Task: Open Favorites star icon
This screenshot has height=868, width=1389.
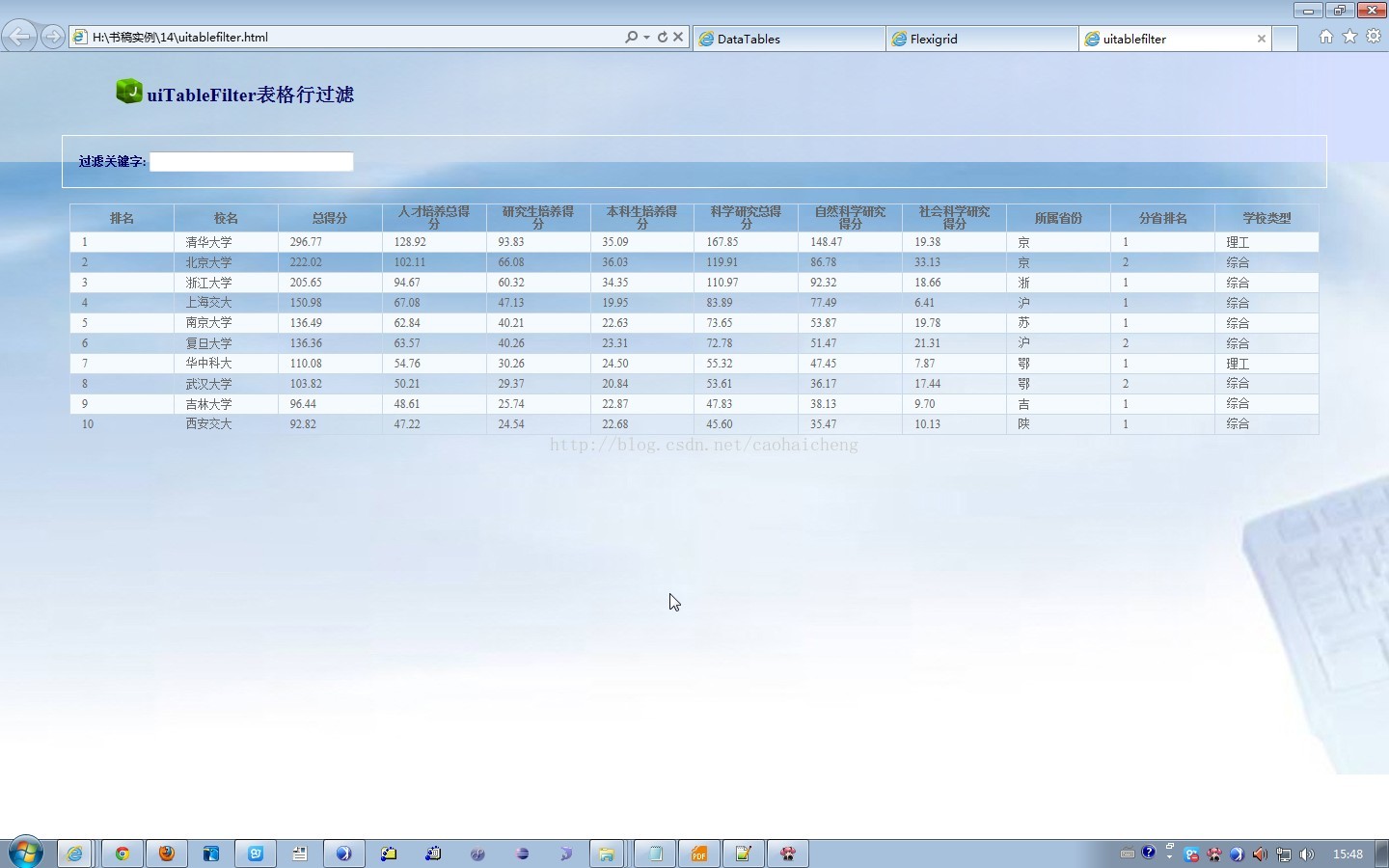Action: (1349, 37)
